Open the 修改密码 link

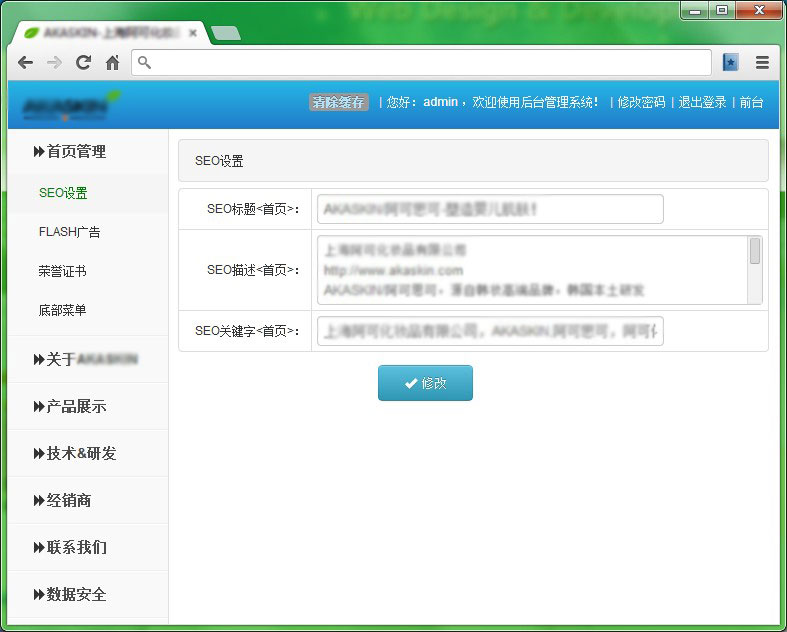coord(641,102)
